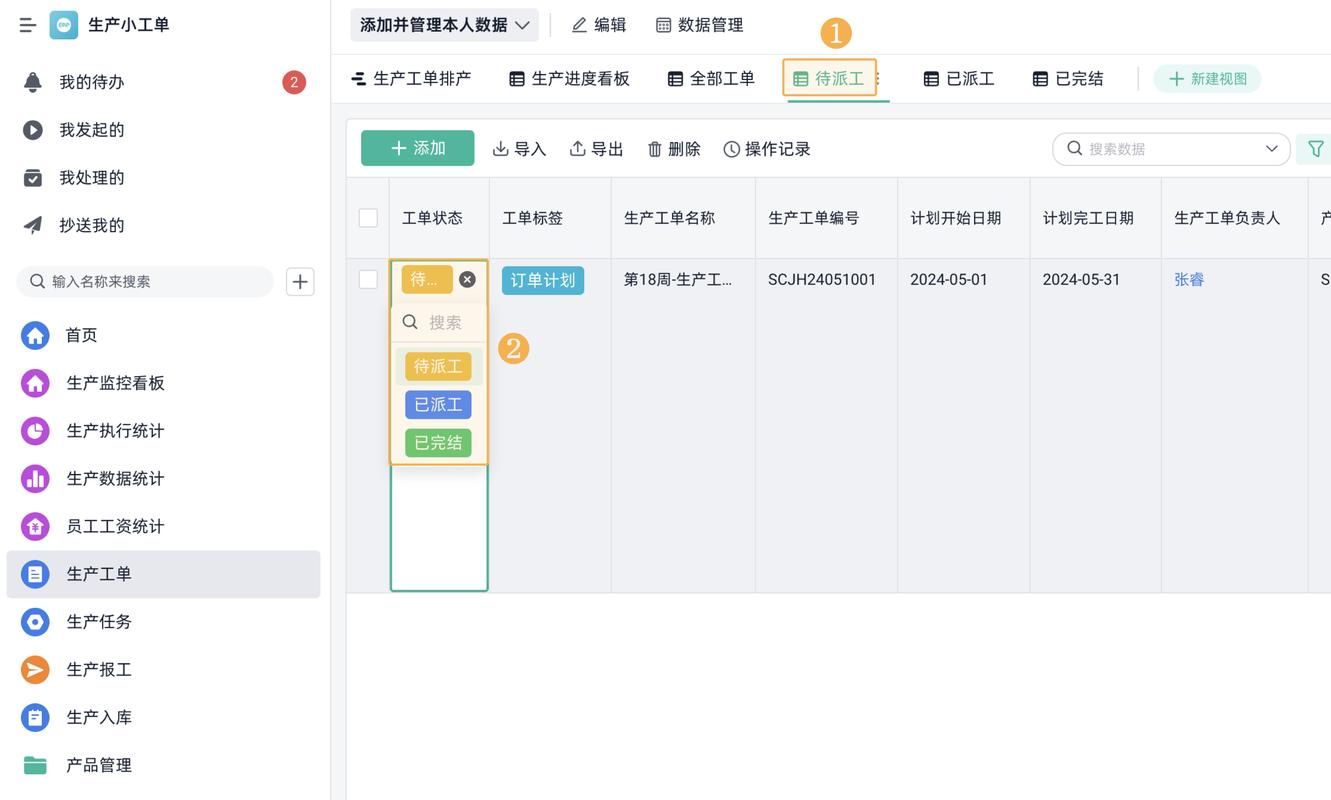Viewport: 1331px width, 800px height.
Task: Open 我发起的 play icon
Action: [x=33, y=130]
